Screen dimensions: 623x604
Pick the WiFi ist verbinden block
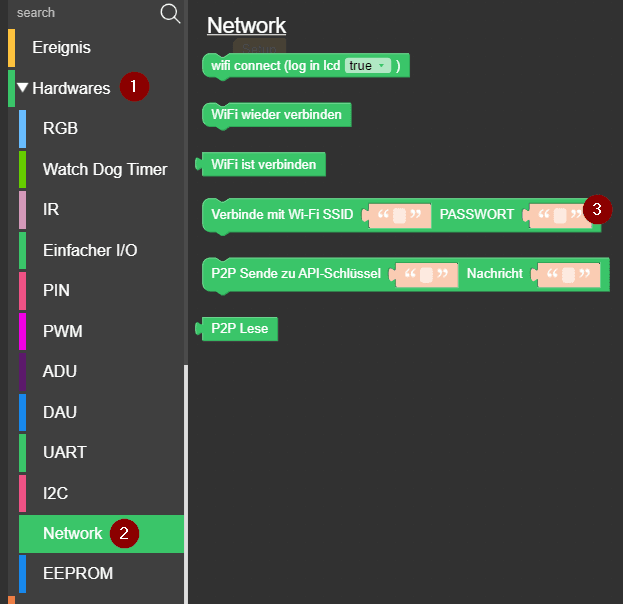[263, 164]
